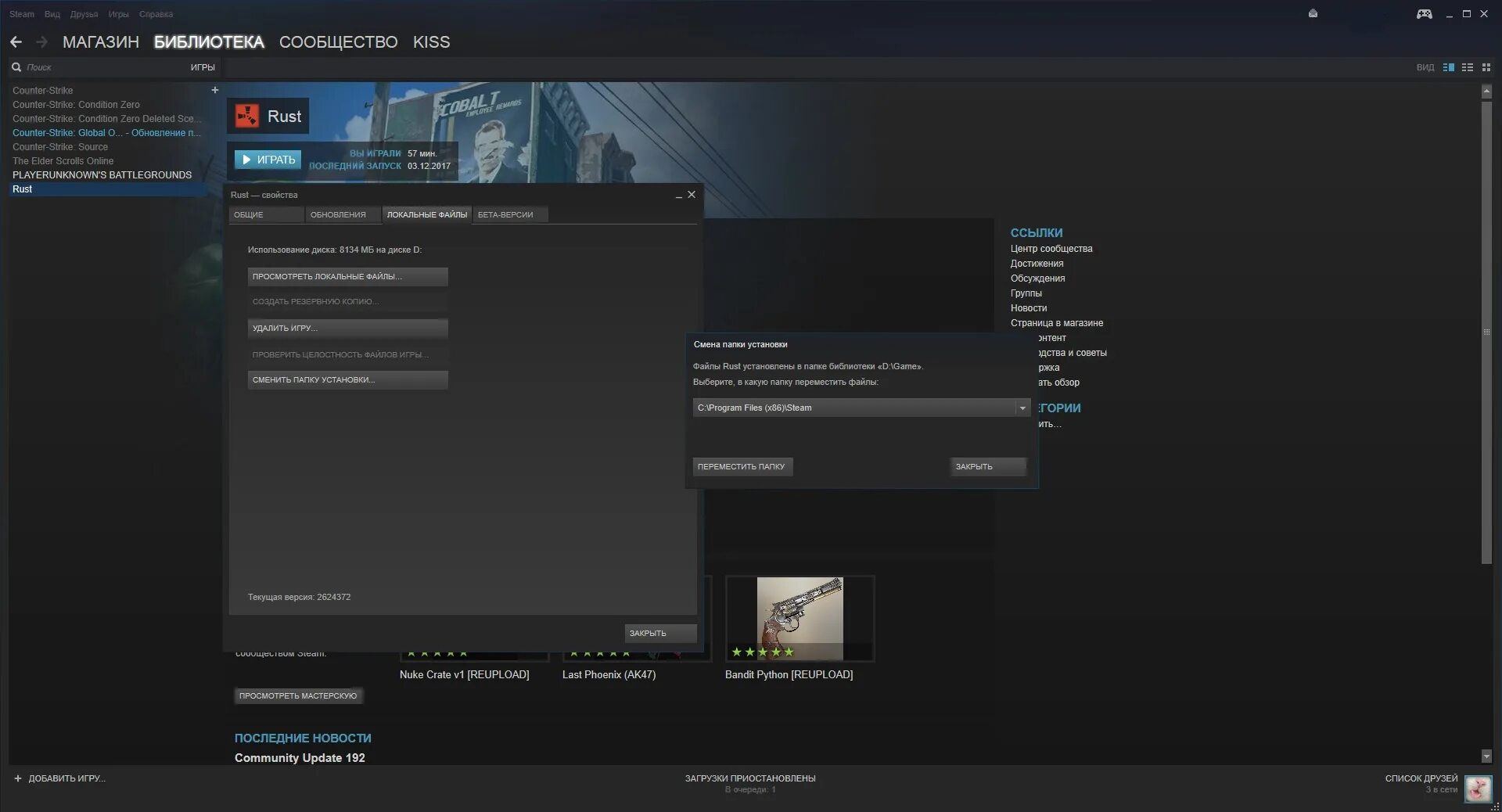This screenshot has width=1502, height=812.
Task: Switch library to list view icon
Action: tap(1468, 67)
